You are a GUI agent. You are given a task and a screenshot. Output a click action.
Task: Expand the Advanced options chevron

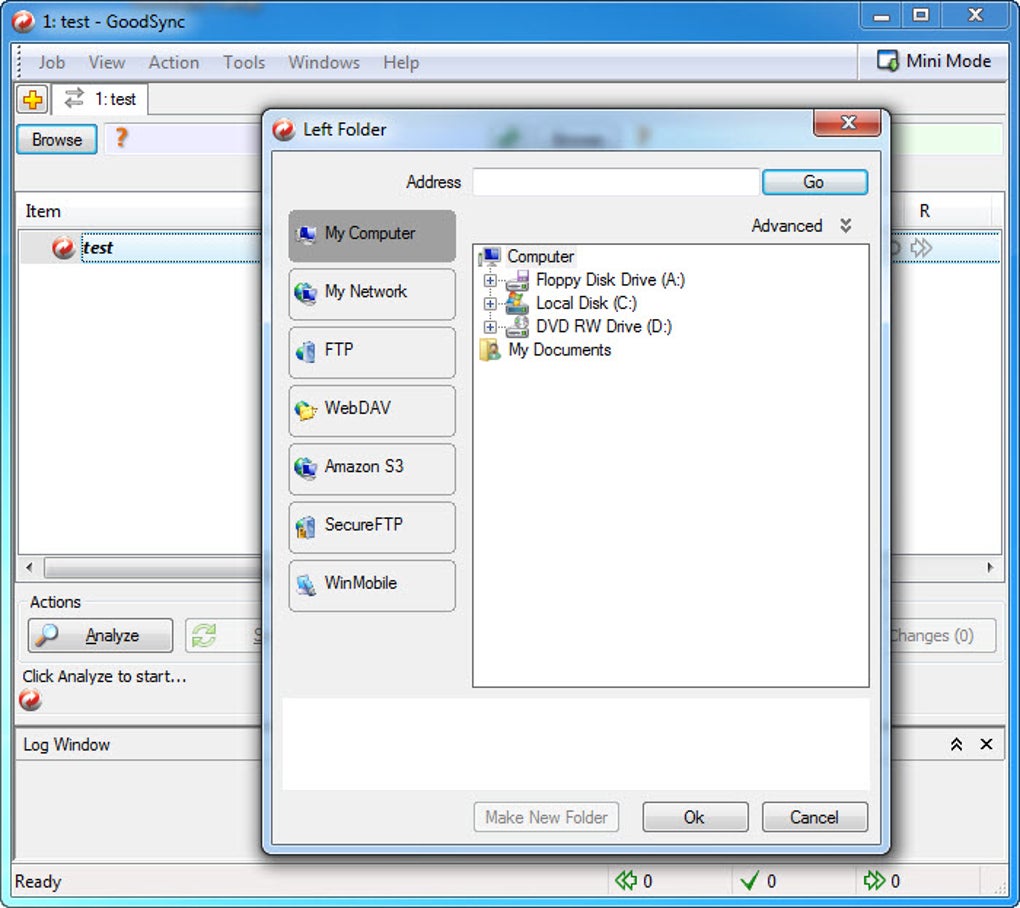845,225
